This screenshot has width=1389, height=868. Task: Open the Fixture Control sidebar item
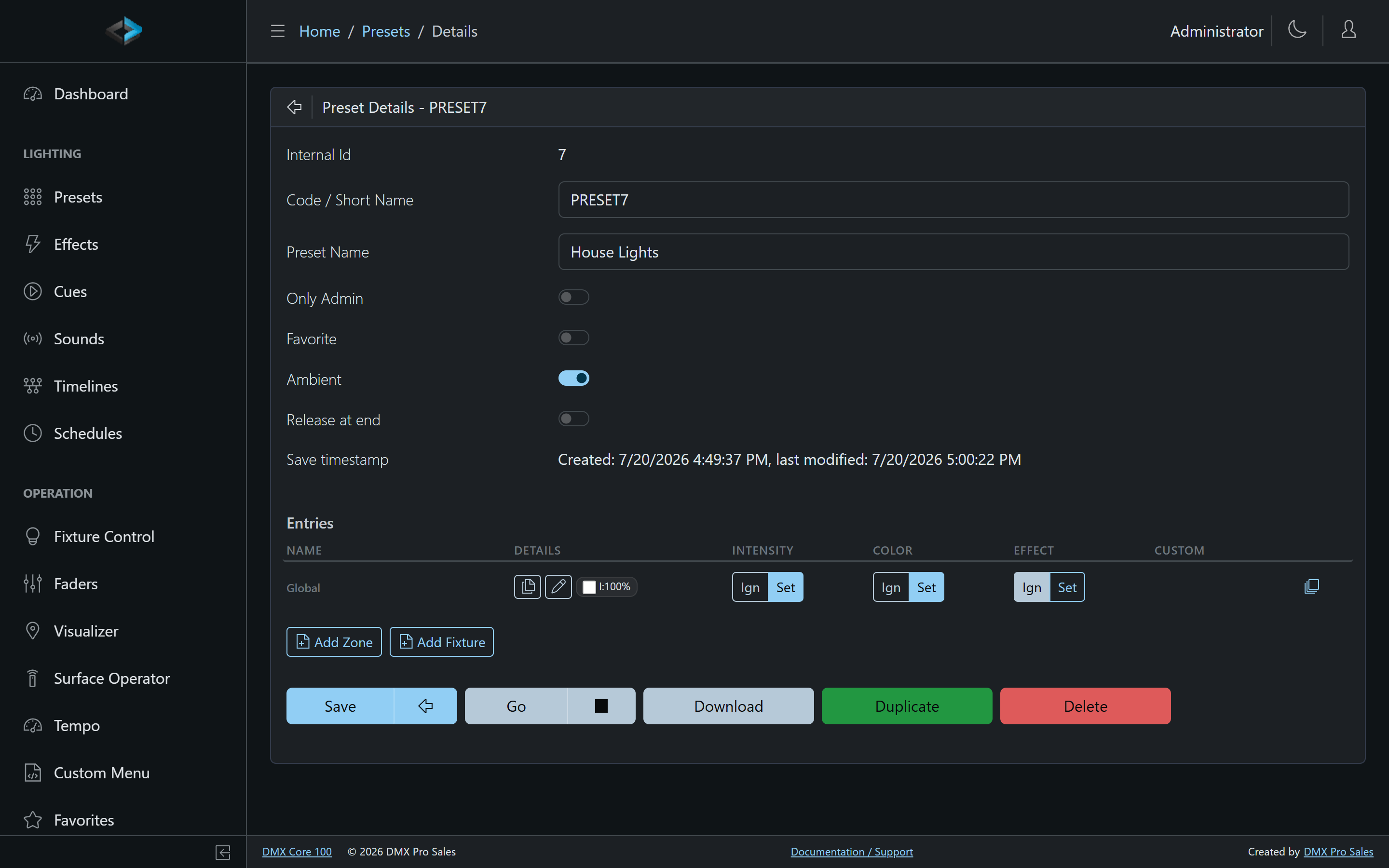(x=123, y=536)
